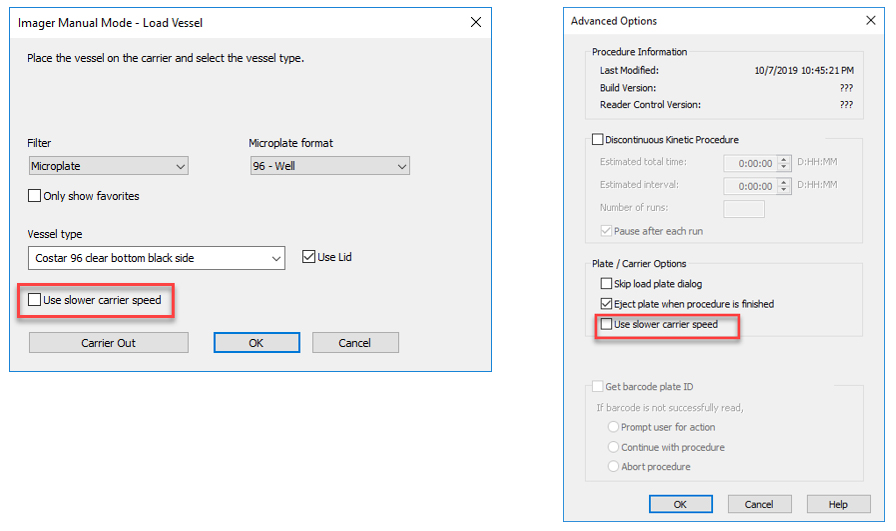Click the Number of runs field

pos(743,208)
